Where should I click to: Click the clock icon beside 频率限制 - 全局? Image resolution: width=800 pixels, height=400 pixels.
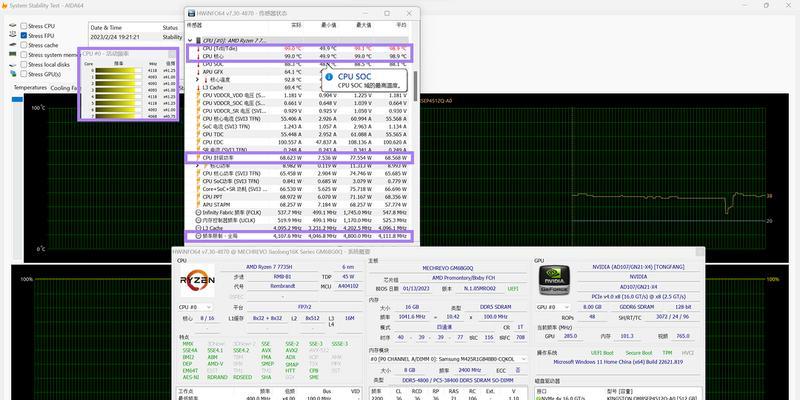tap(198, 236)
